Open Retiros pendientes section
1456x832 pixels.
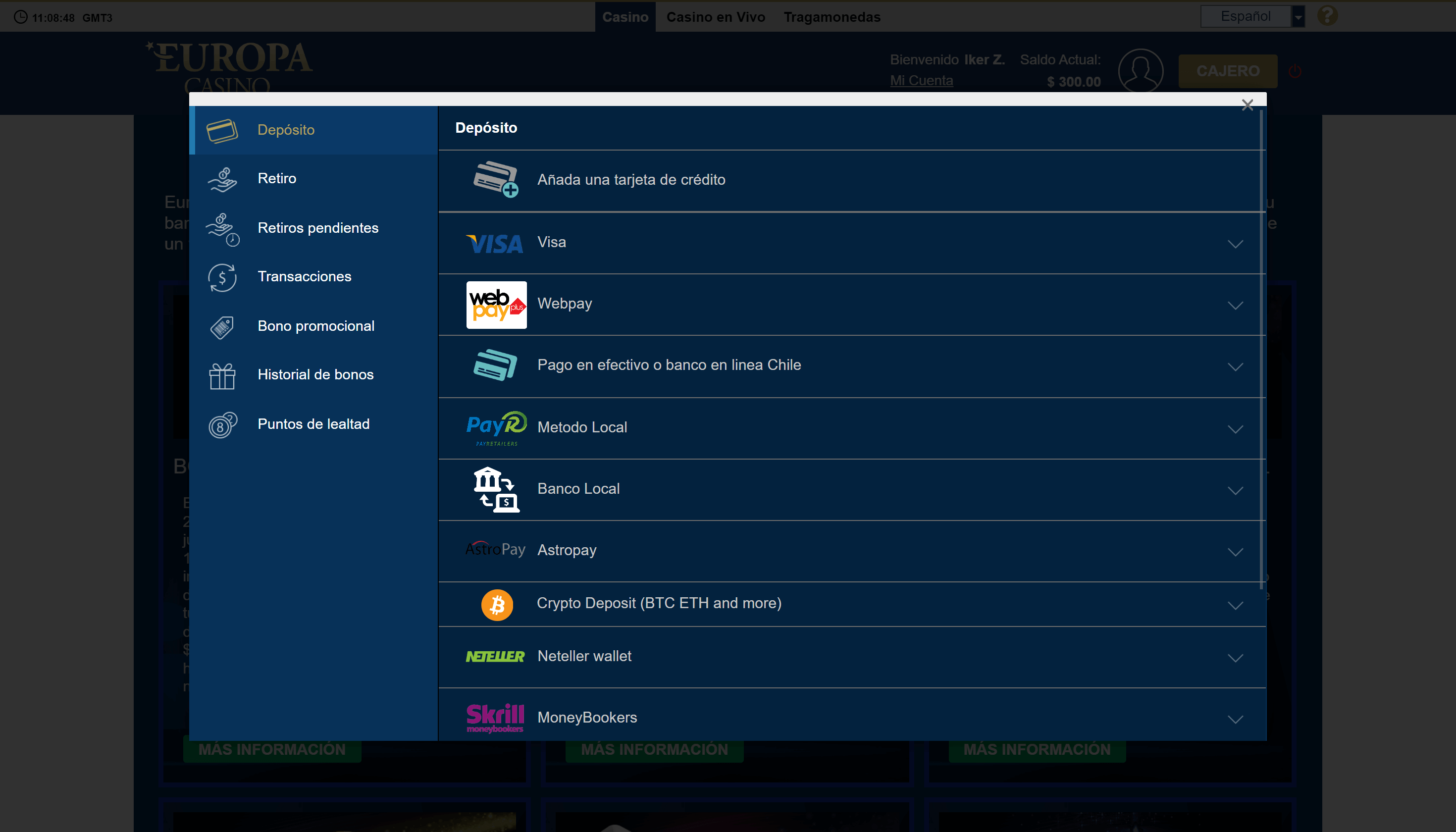[x=313, y=228]
